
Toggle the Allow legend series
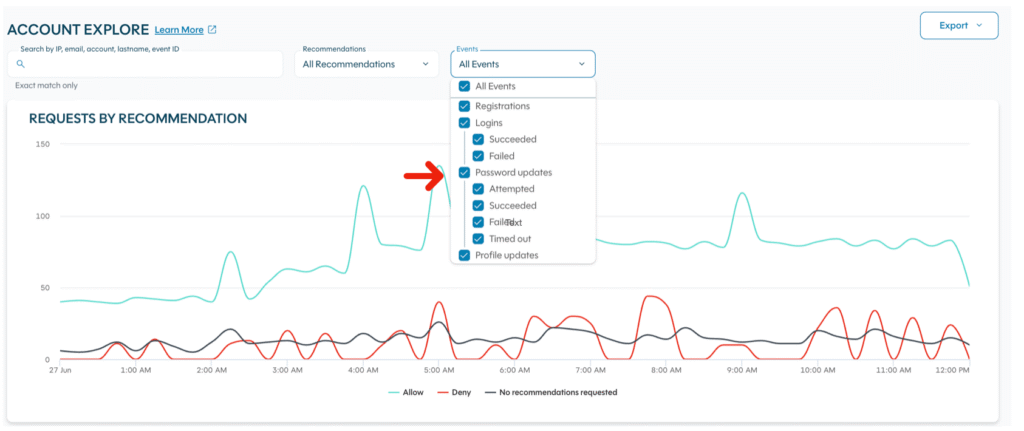point(406,392)
